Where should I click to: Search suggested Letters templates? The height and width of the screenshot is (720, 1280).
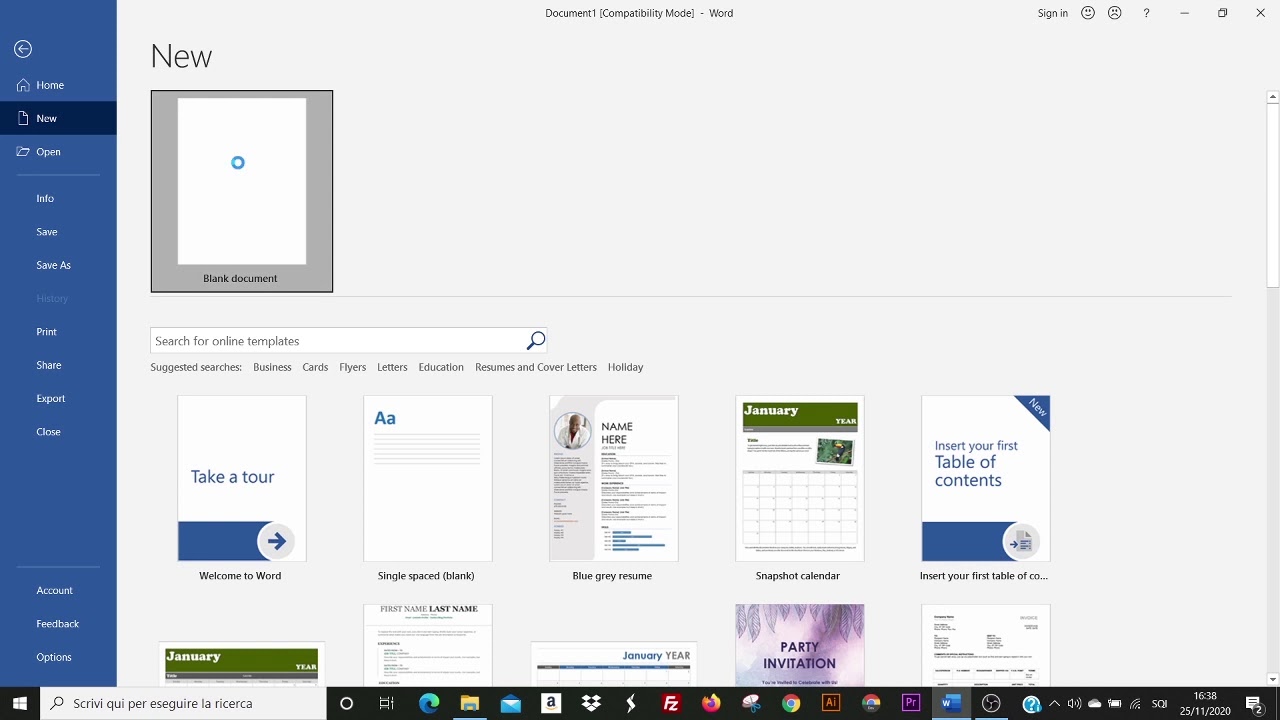point(392,367)
